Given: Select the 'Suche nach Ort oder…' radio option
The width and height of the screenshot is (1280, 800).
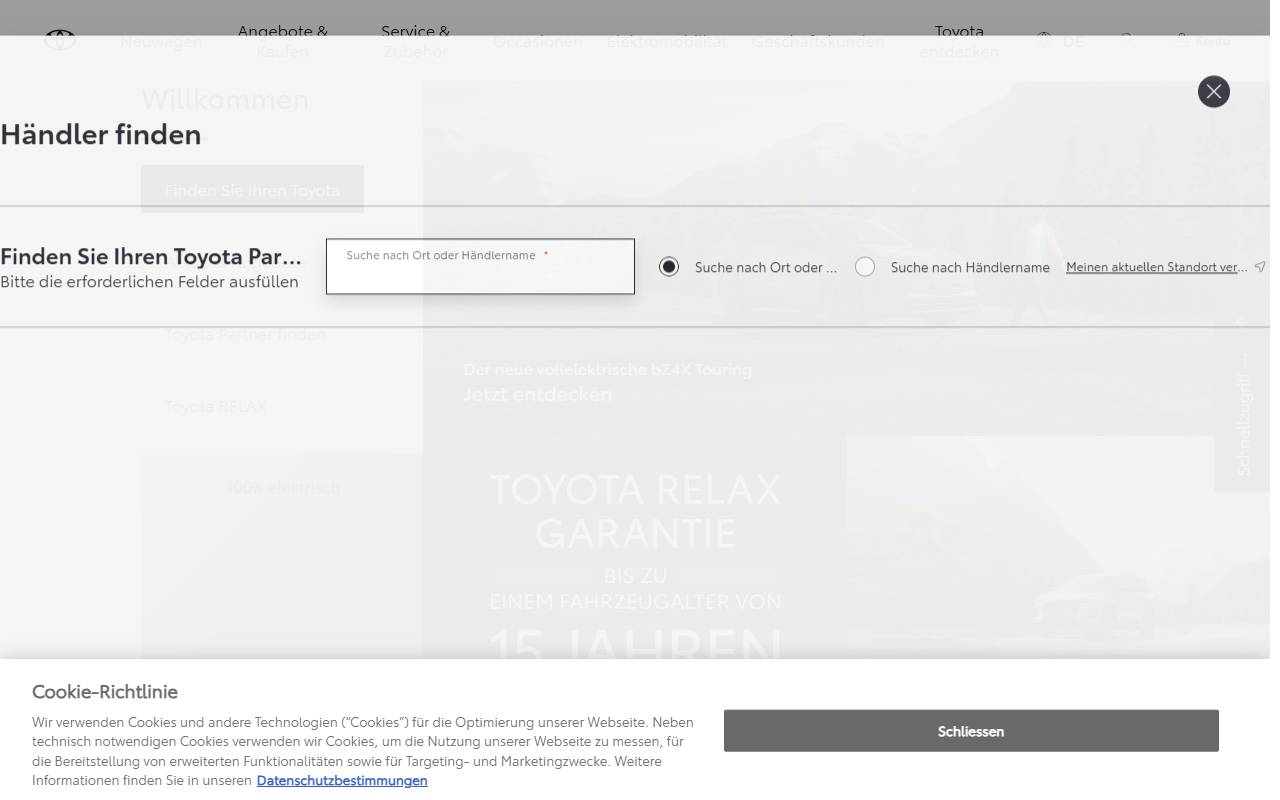Looking at the screenshot, I should (x=669, y=267).
